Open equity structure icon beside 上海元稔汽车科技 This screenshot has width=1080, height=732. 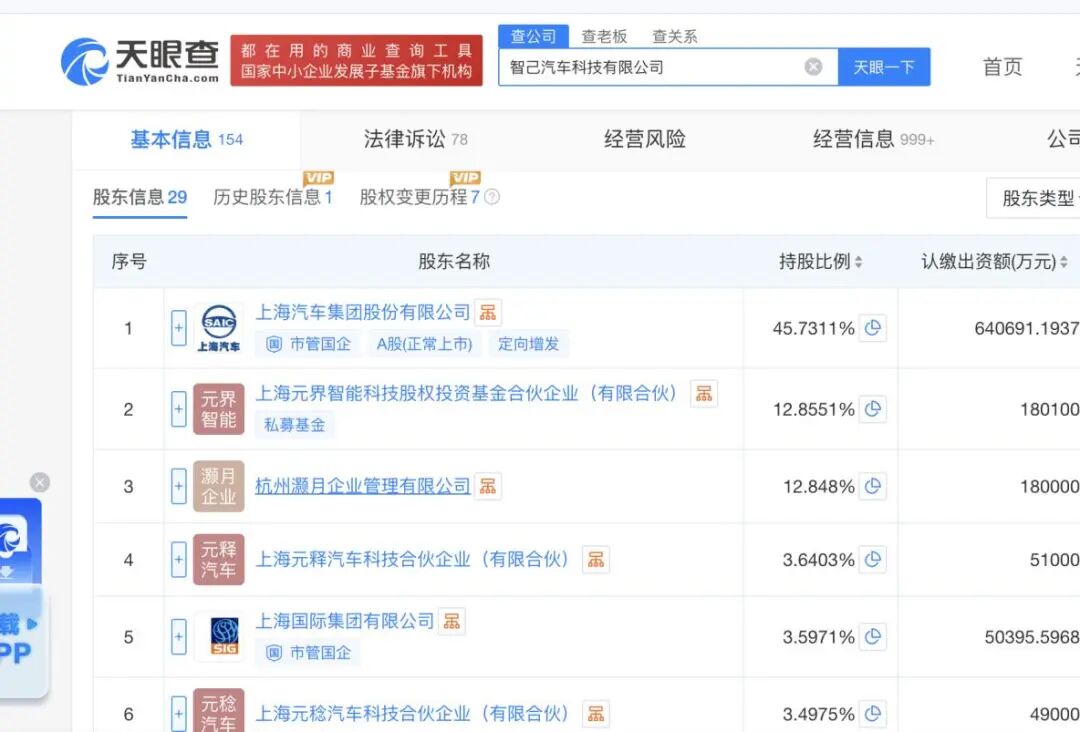click(596, 713)
